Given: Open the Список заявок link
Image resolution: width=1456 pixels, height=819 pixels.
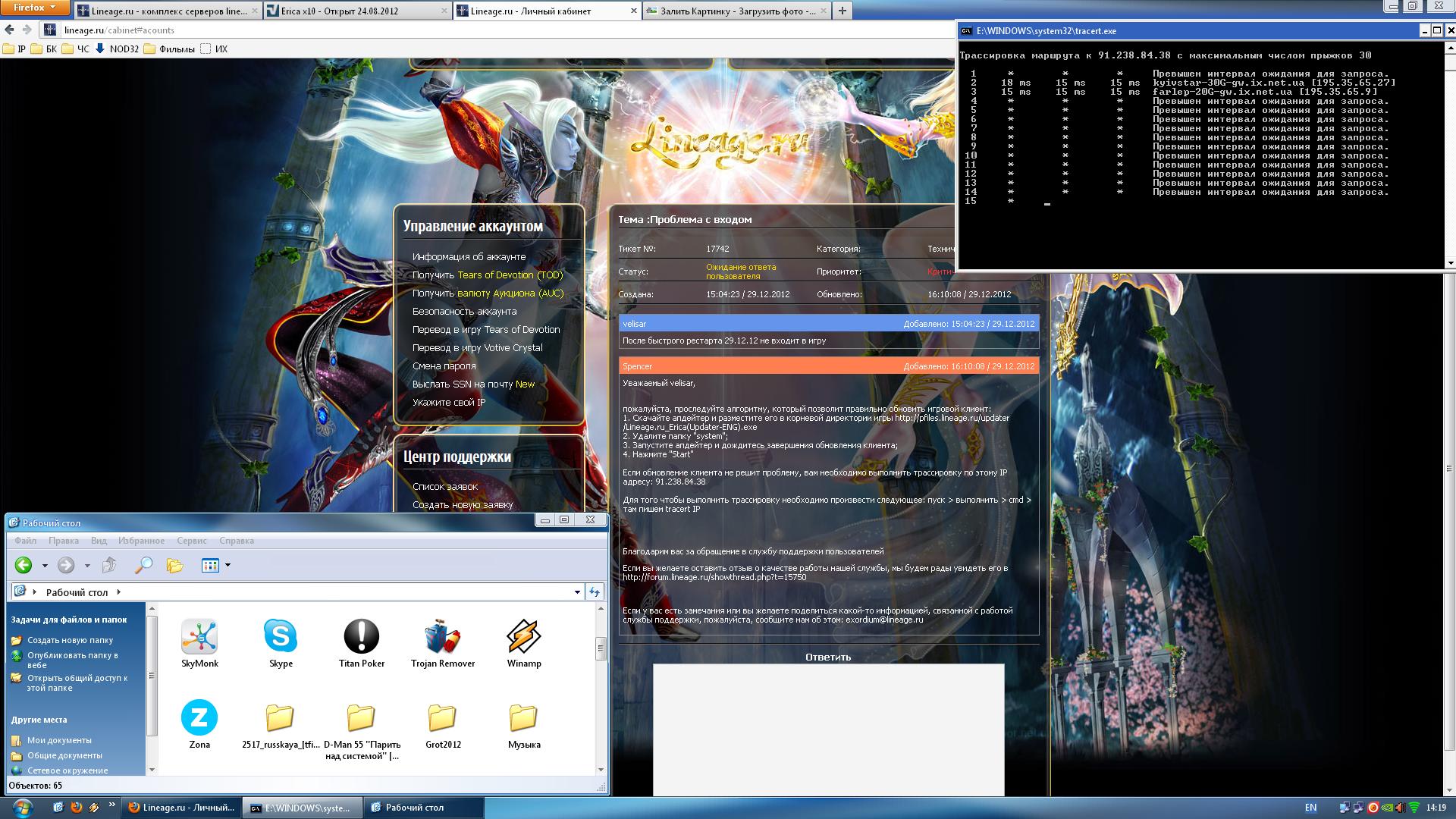Looking at the screenshot, I should (445, 487).
